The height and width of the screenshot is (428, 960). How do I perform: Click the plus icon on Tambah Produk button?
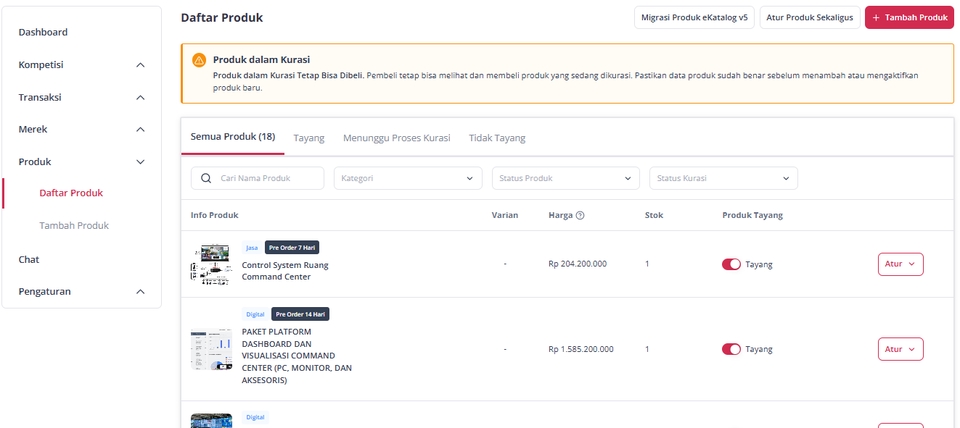tap(876, 18)
